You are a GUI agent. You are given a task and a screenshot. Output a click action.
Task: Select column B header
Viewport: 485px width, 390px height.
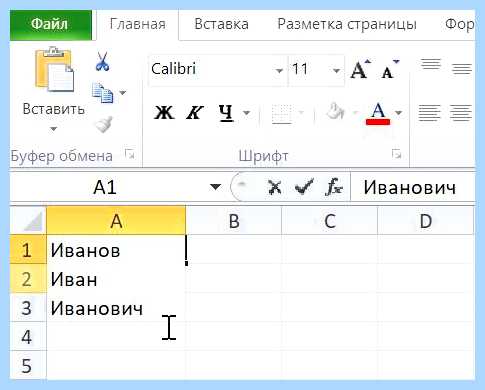(x=234, y=220)
